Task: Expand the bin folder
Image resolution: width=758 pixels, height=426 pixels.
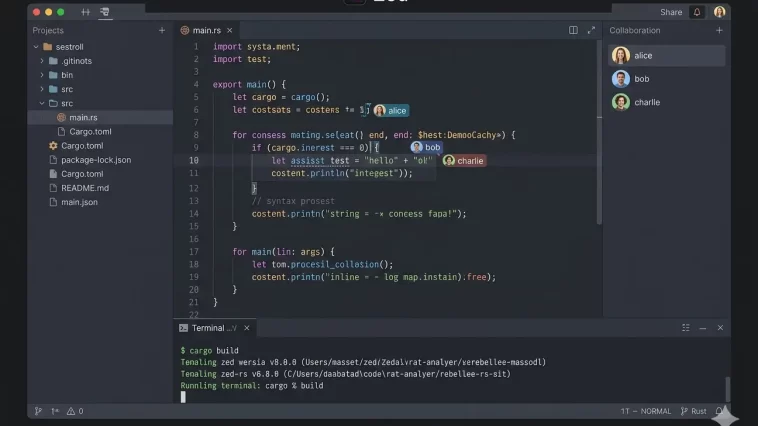Action: click(x=42, y=75)
